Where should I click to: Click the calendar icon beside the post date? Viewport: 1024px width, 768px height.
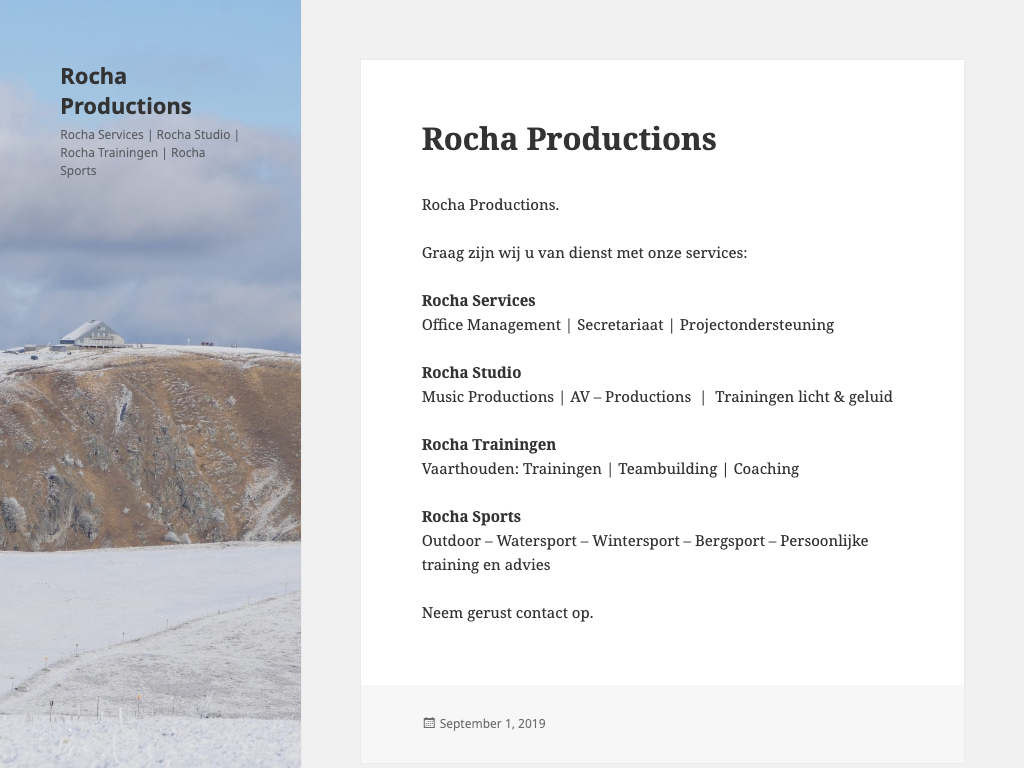(x=429, y=723)
